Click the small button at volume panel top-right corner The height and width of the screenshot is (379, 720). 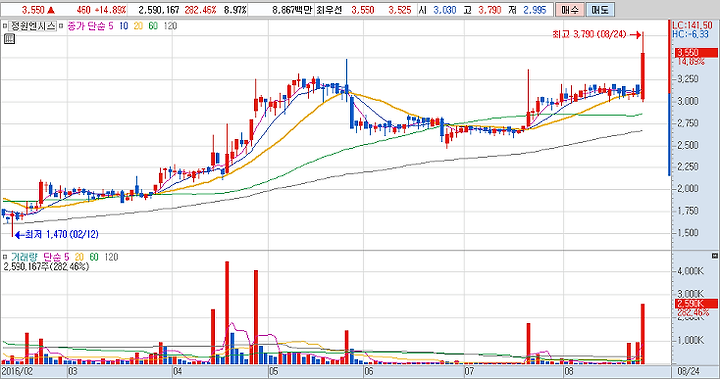pos(714,256)
